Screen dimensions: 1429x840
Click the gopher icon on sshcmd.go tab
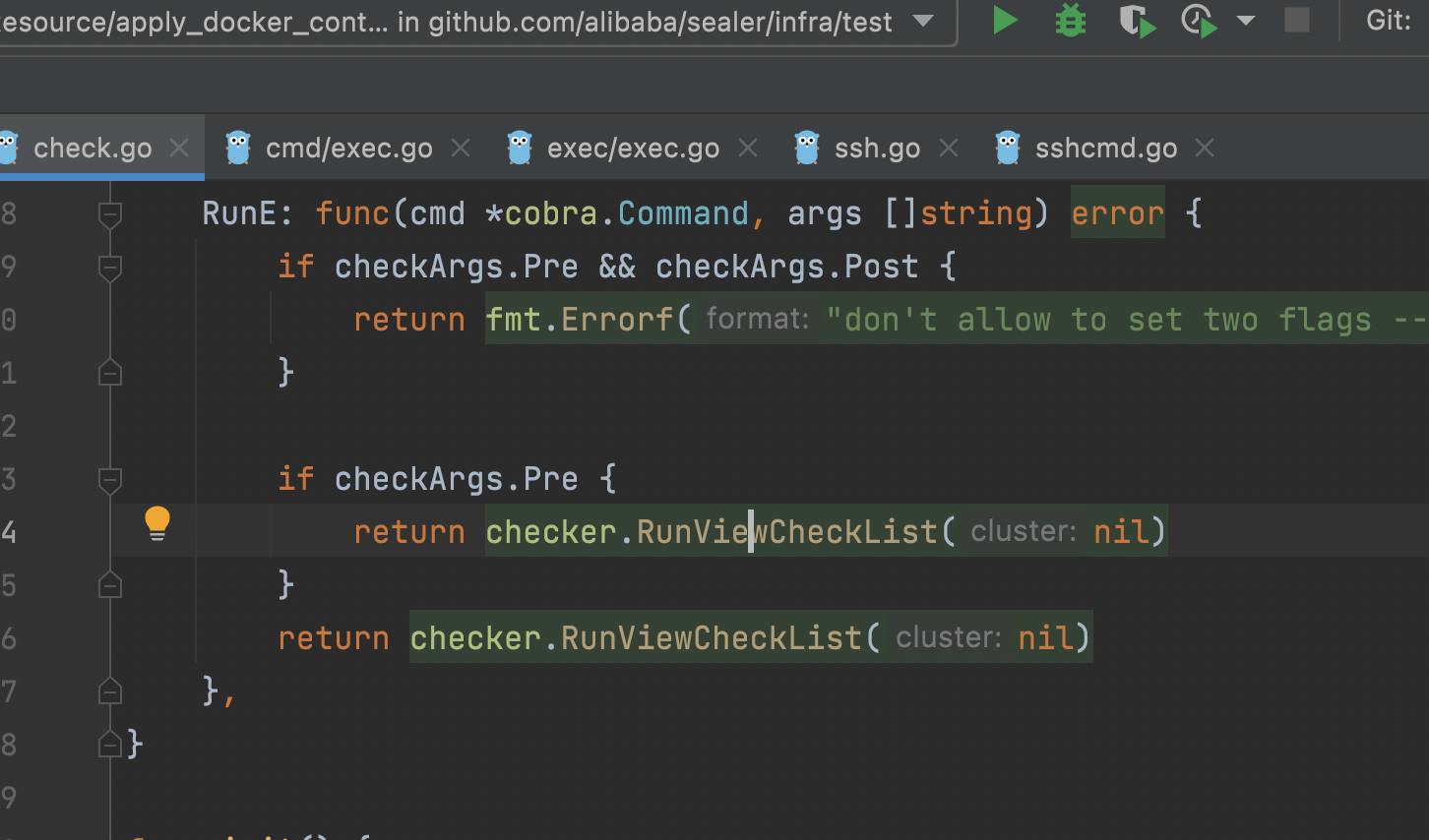pos(1008,148)
